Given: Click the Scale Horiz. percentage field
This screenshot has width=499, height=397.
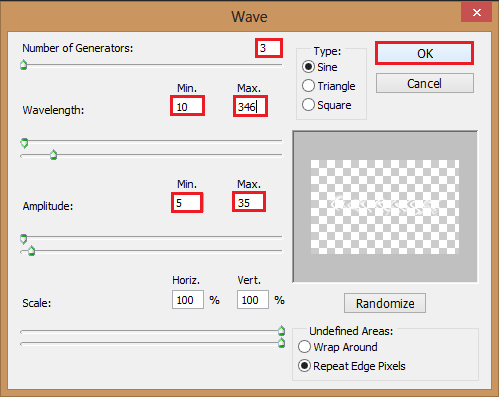Looking at the screenshot, I should 188,300.
